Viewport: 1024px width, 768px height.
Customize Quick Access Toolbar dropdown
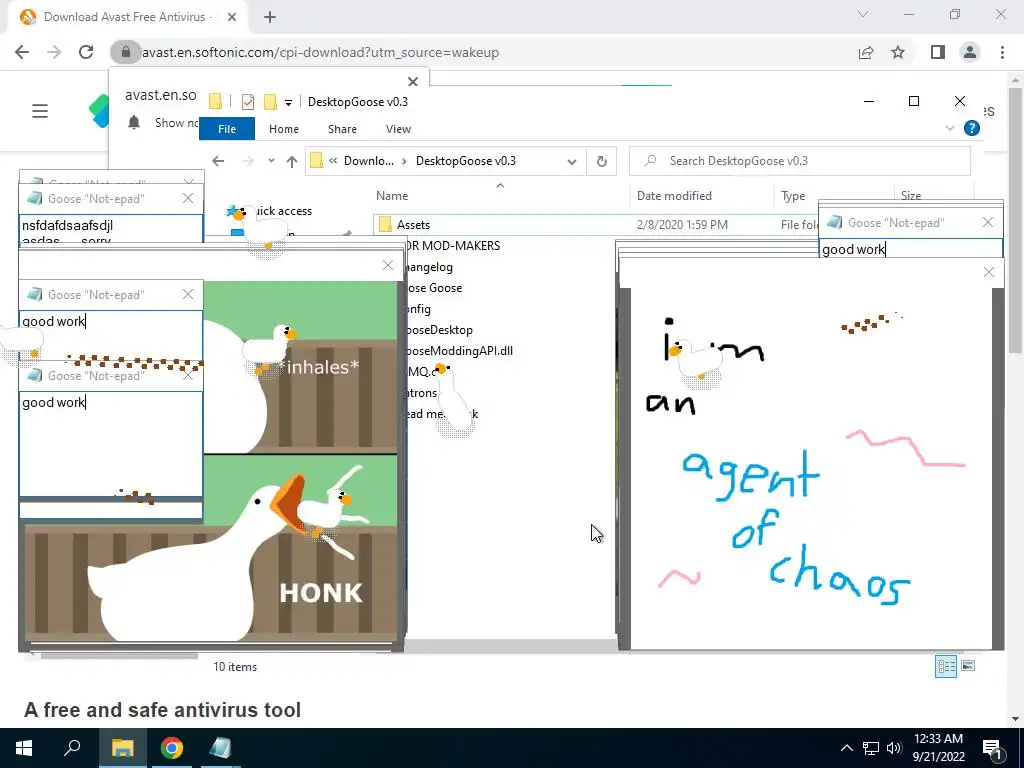pos(288,103)
